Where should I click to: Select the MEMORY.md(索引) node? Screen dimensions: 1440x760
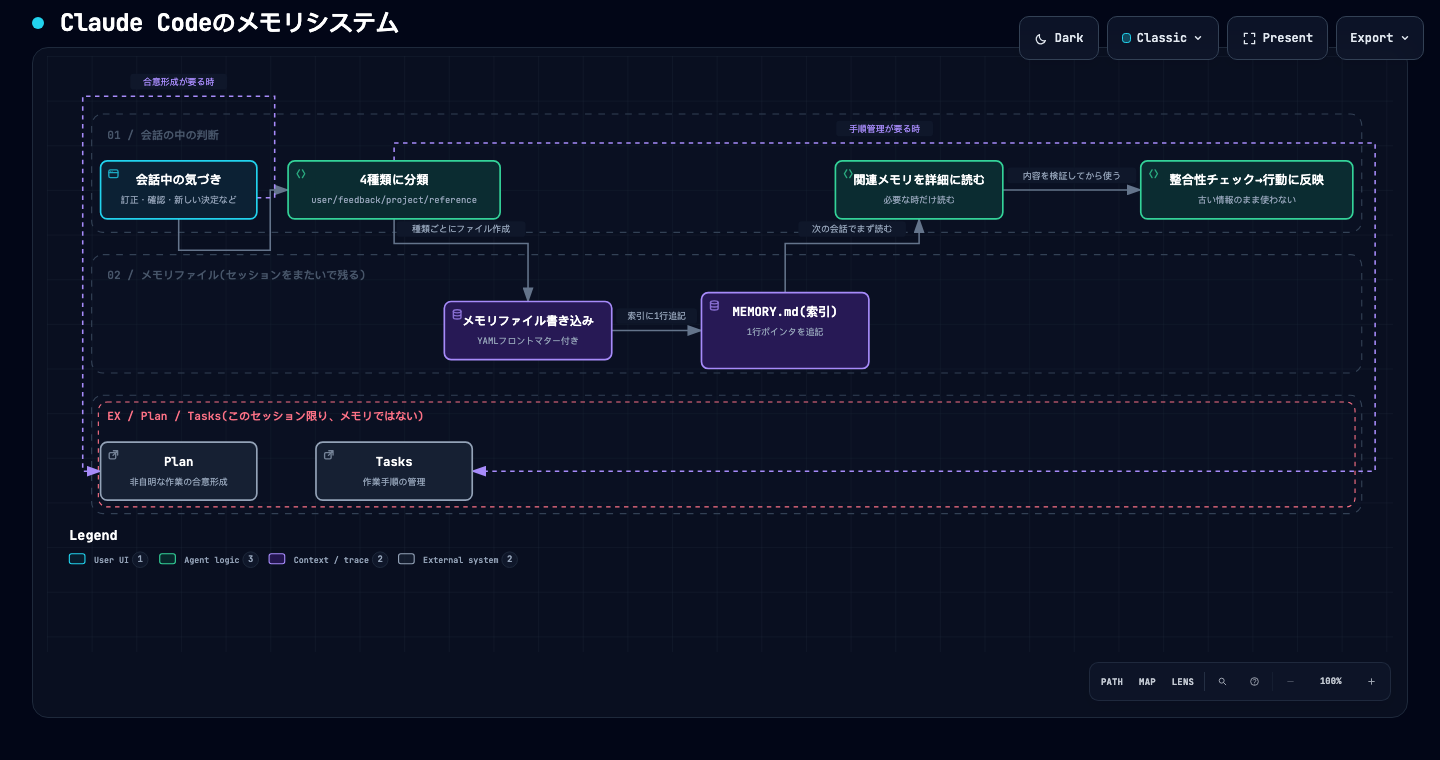pos(785,330)
